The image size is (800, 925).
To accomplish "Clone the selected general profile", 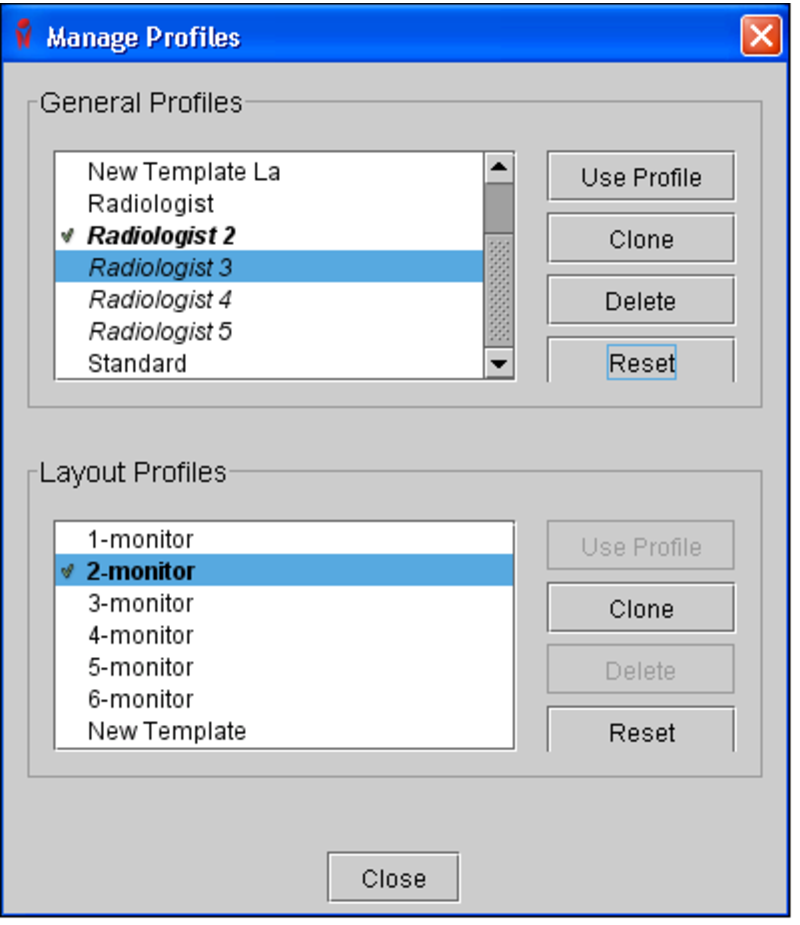I will point(641,240).
